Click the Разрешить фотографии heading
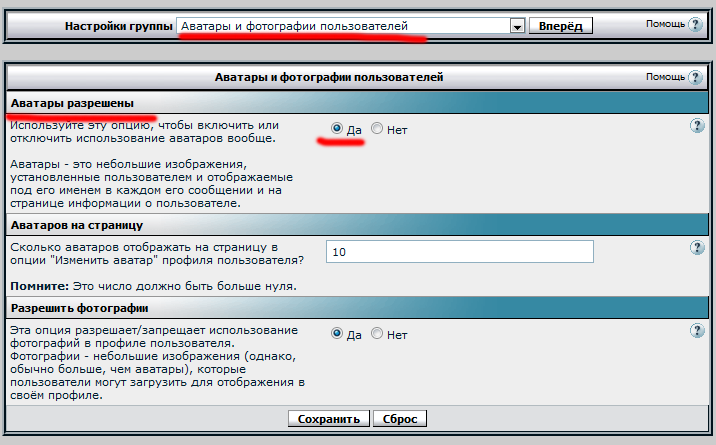This screenshot has width=716, height=445. pyautogui.click(x=79, y=308)
